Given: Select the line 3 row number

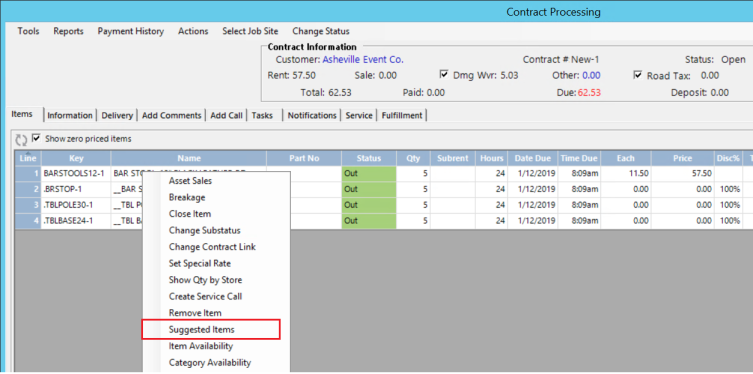Looking at the screenshot, I should pos(28,205).
